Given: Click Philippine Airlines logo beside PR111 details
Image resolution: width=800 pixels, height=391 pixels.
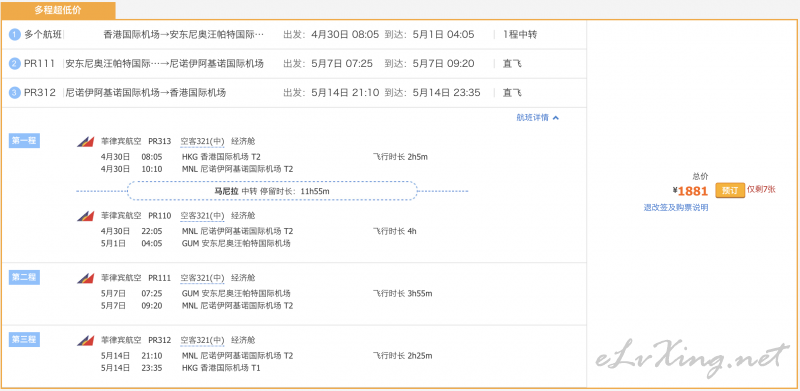Looking at the screenshot, I should click(85, 279).
